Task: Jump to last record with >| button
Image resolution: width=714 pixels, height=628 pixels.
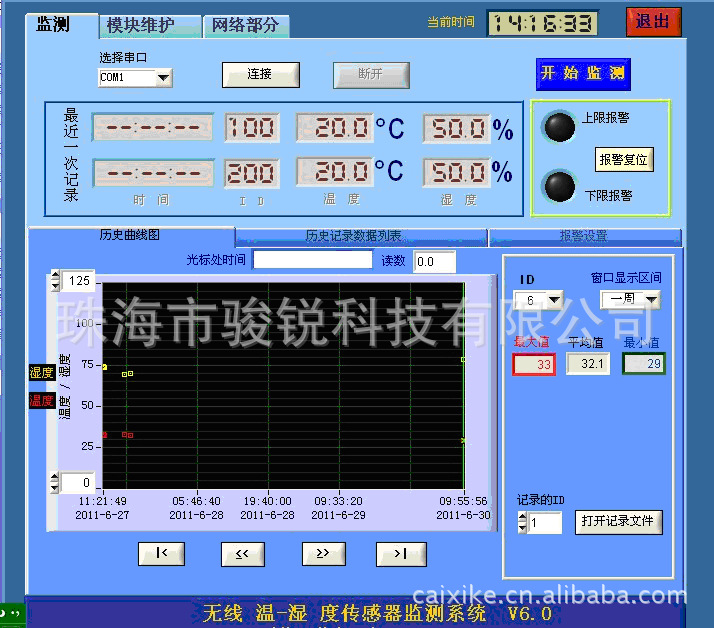Action: pos(401,554)
